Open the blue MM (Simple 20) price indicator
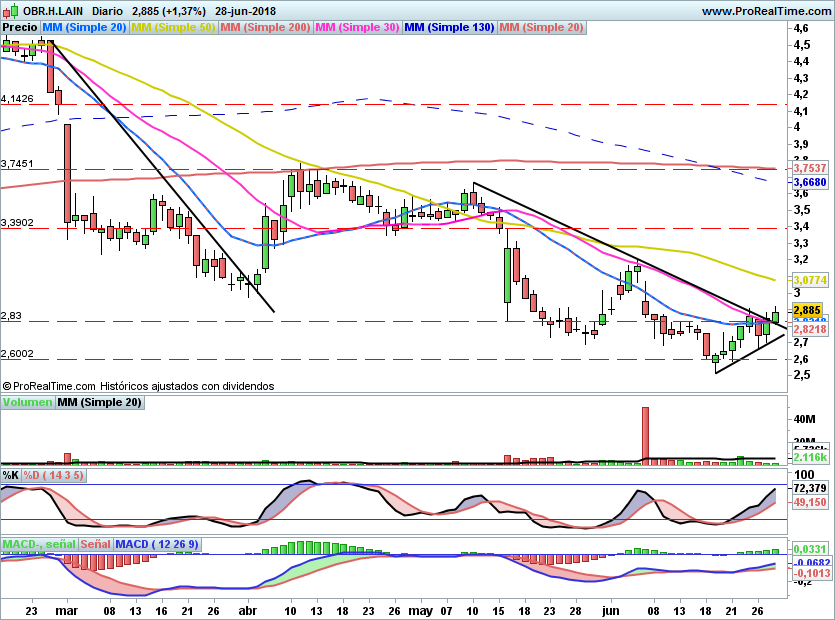Image resolution: width=835 pixels, height=620 pixels. point(85,27)
